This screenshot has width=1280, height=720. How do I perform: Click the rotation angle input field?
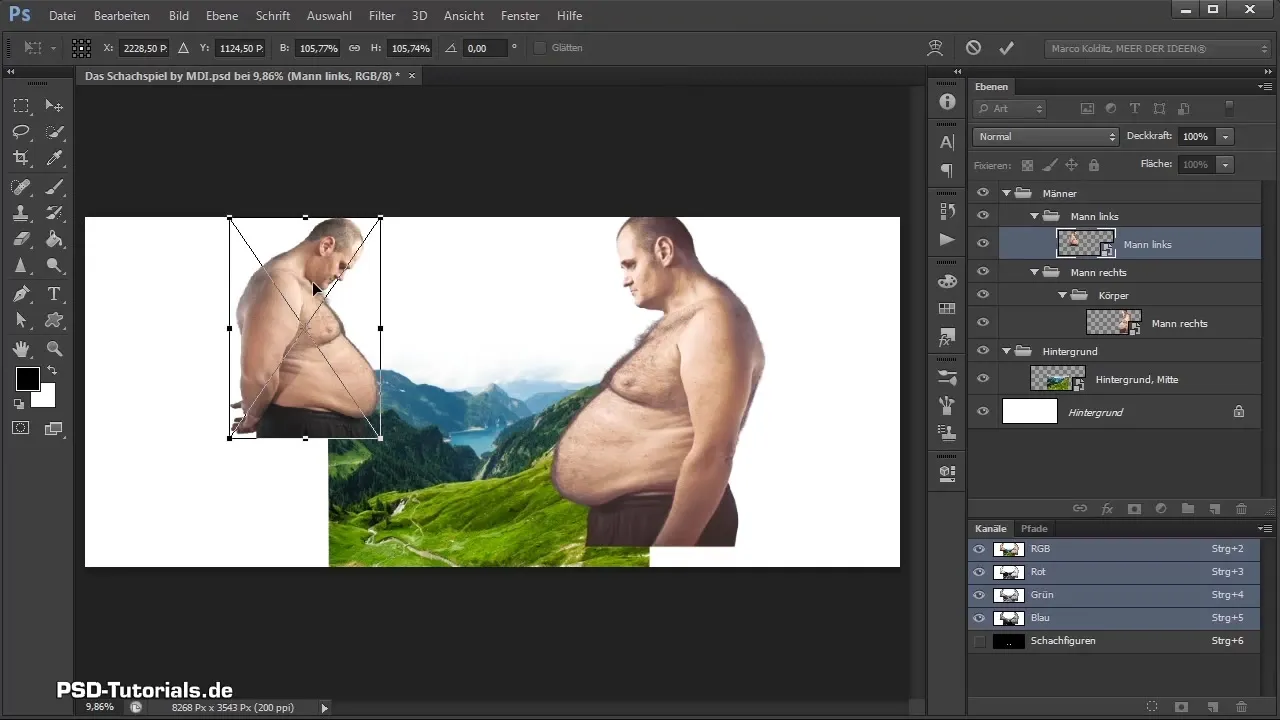point(484,48)
